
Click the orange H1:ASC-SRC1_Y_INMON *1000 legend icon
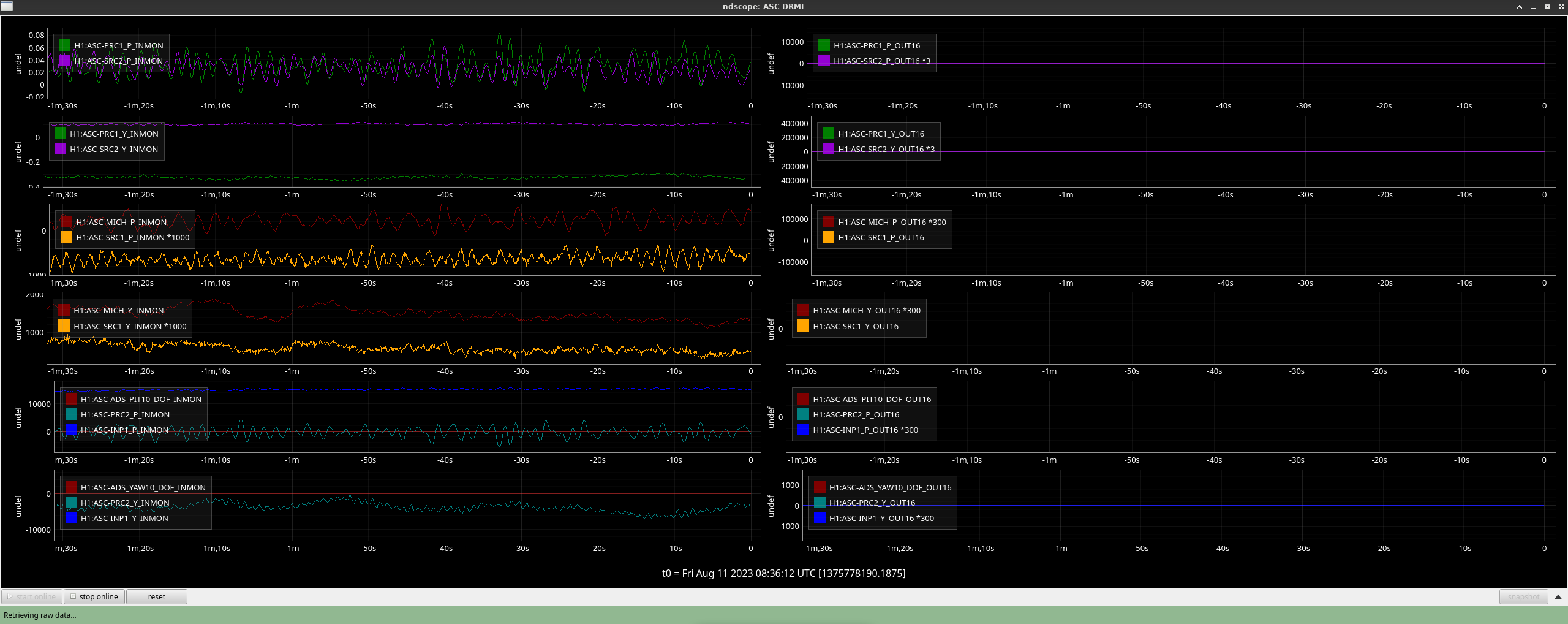[x=64, y=326]
